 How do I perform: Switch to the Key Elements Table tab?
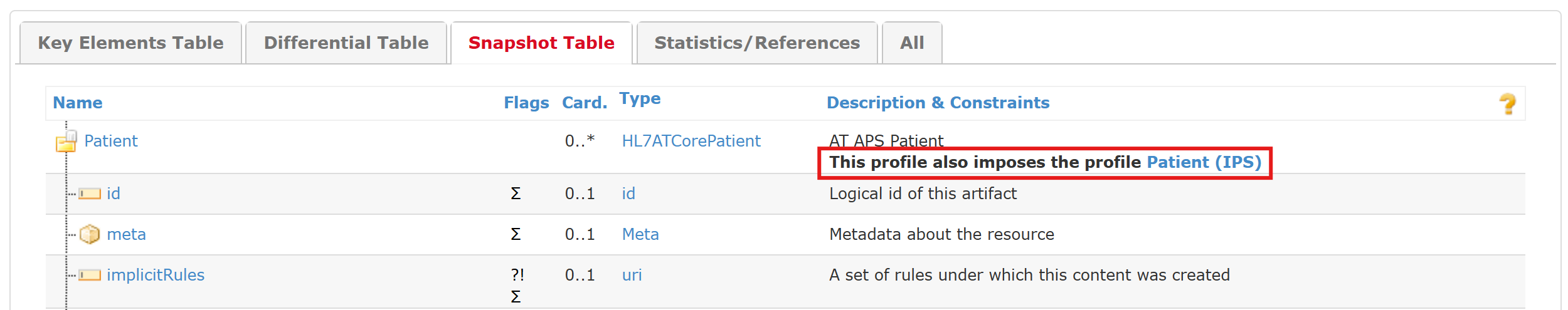(130, 43)
